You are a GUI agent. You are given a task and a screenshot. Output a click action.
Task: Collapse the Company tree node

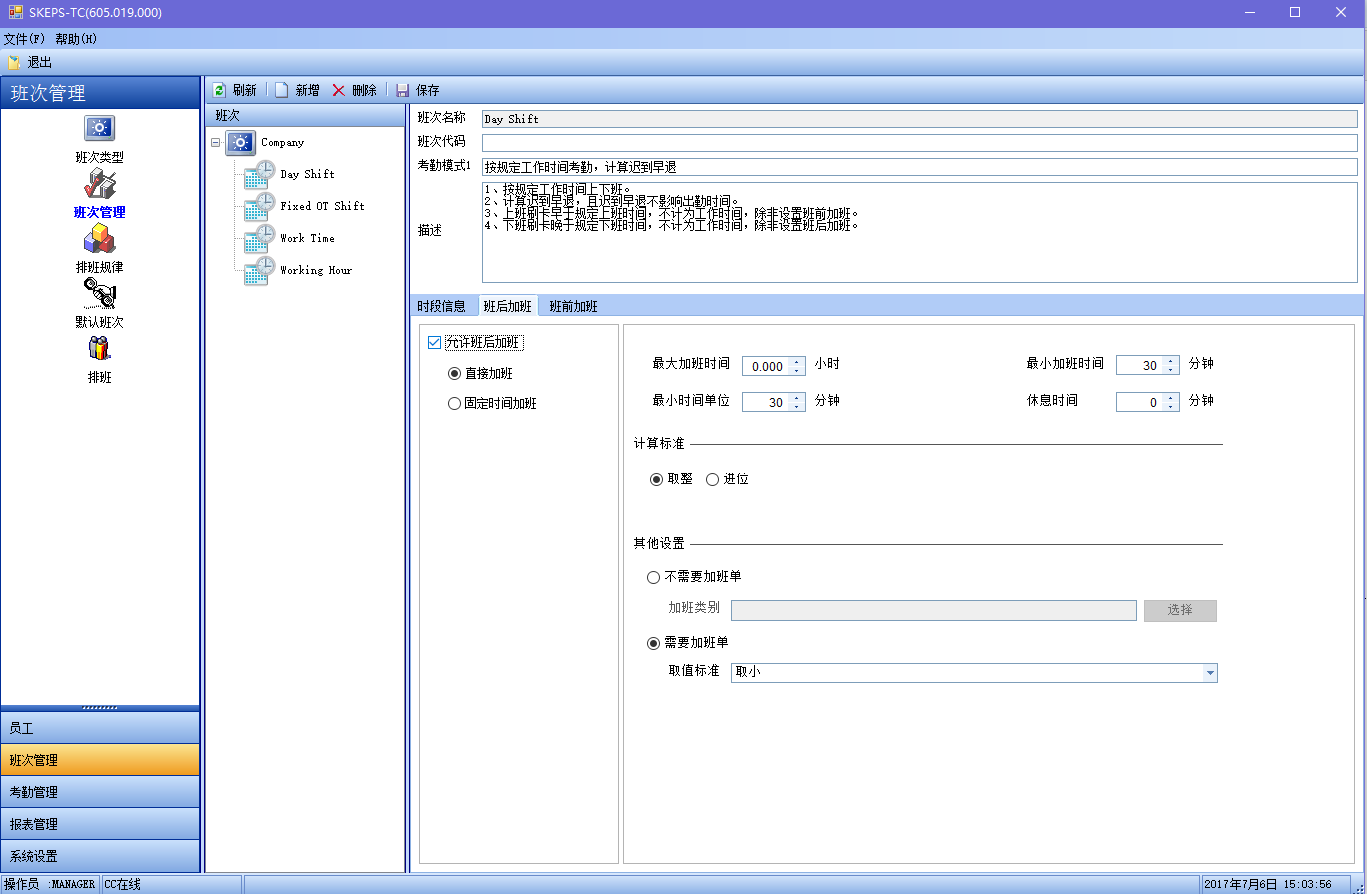216,143
